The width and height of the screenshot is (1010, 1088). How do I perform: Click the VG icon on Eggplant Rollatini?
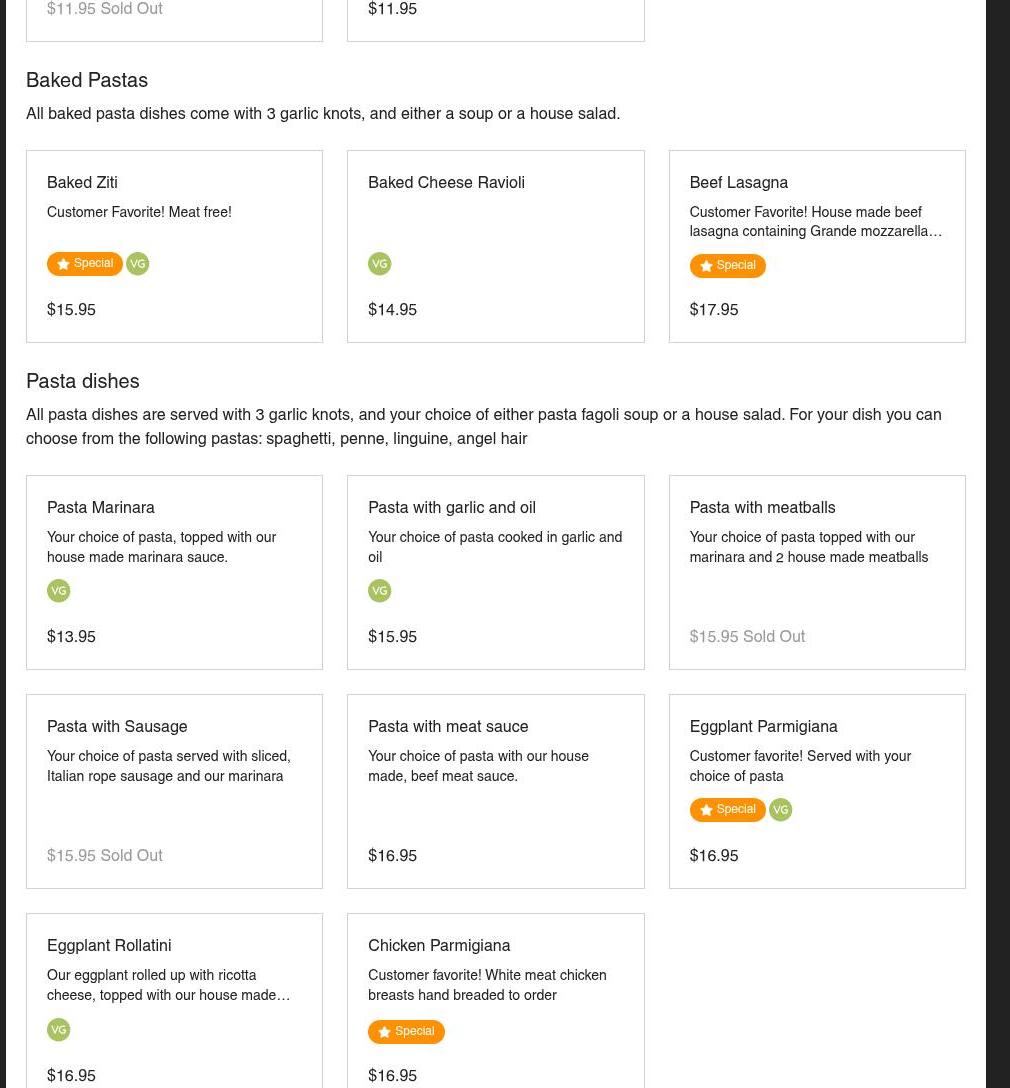[x=59, y=1030]
